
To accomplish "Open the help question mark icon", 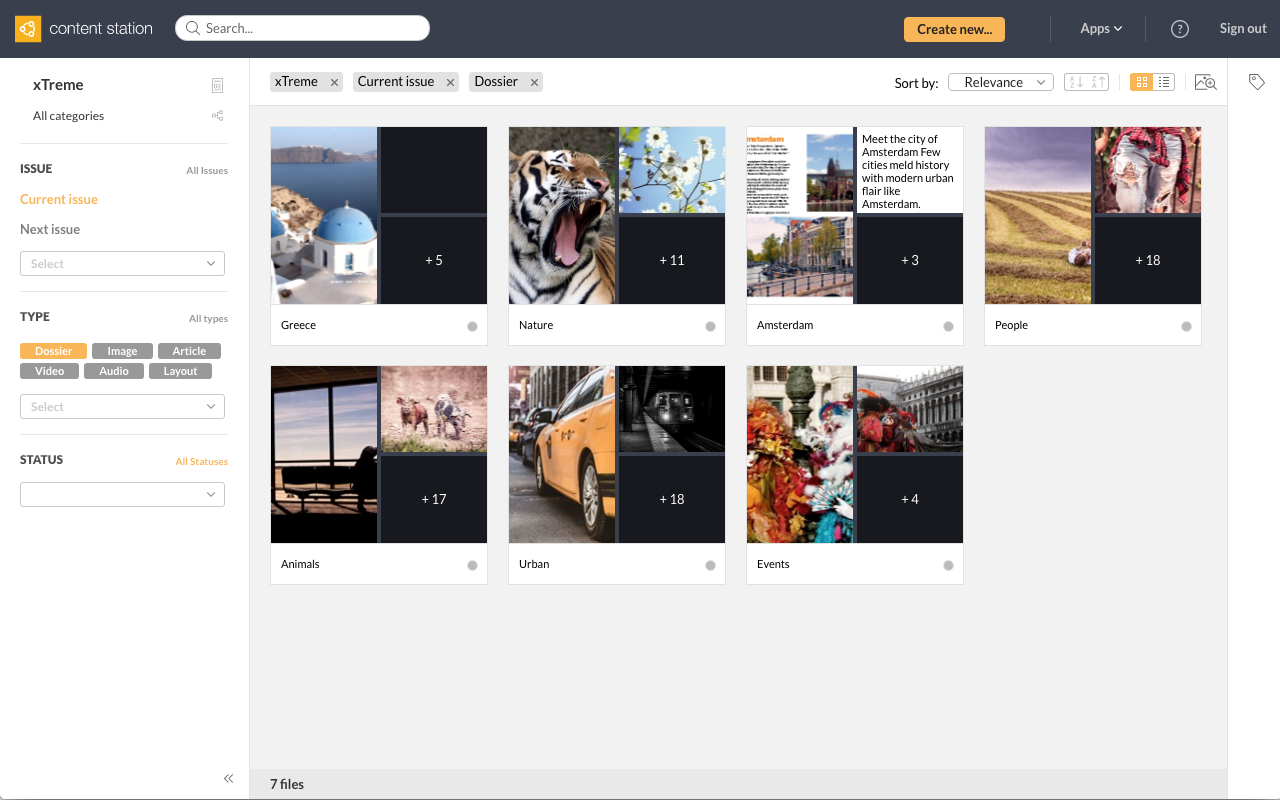I will coord(1180,29).
